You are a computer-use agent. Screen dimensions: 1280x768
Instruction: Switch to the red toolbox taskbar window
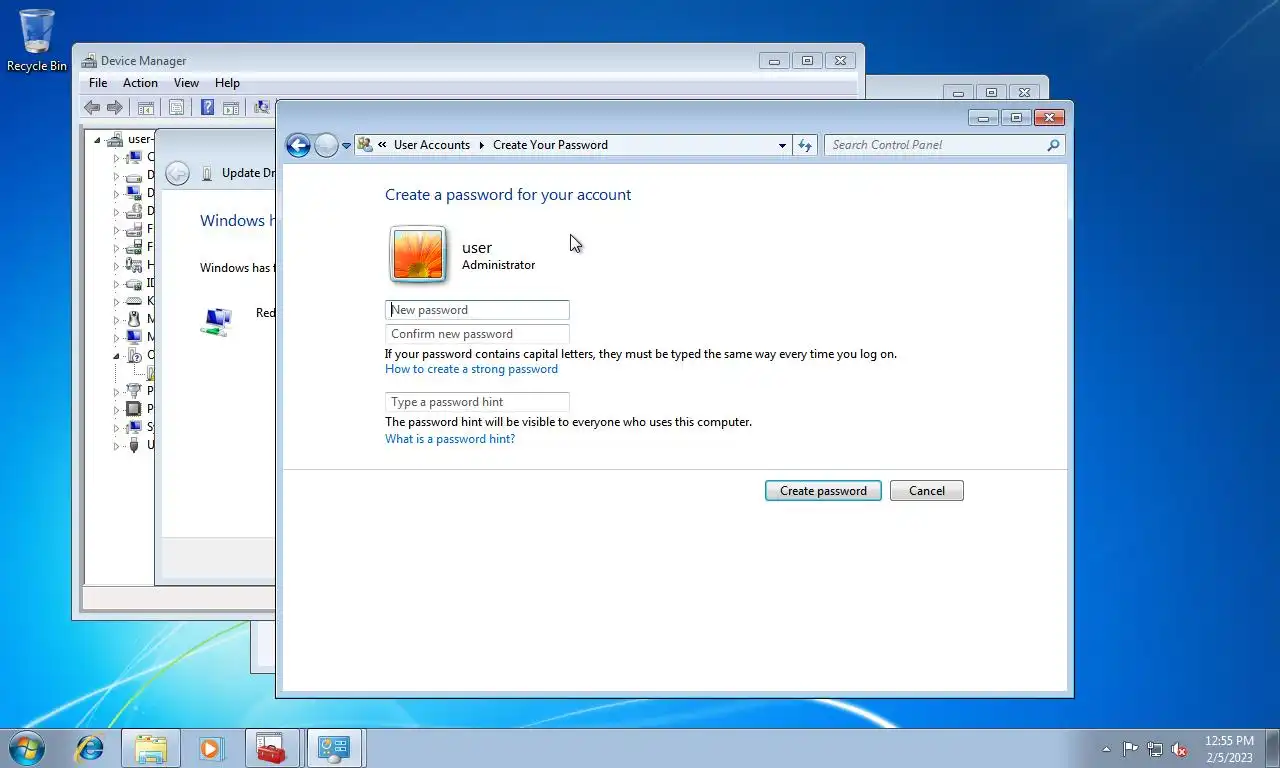tap(271, 748)
